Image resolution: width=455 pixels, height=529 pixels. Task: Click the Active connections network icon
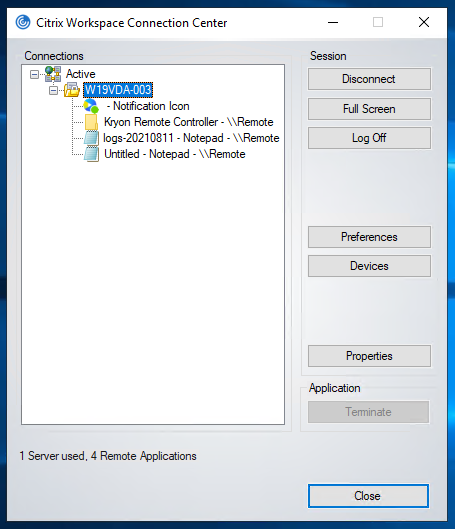pyautogui.click(x=53, y=74)
